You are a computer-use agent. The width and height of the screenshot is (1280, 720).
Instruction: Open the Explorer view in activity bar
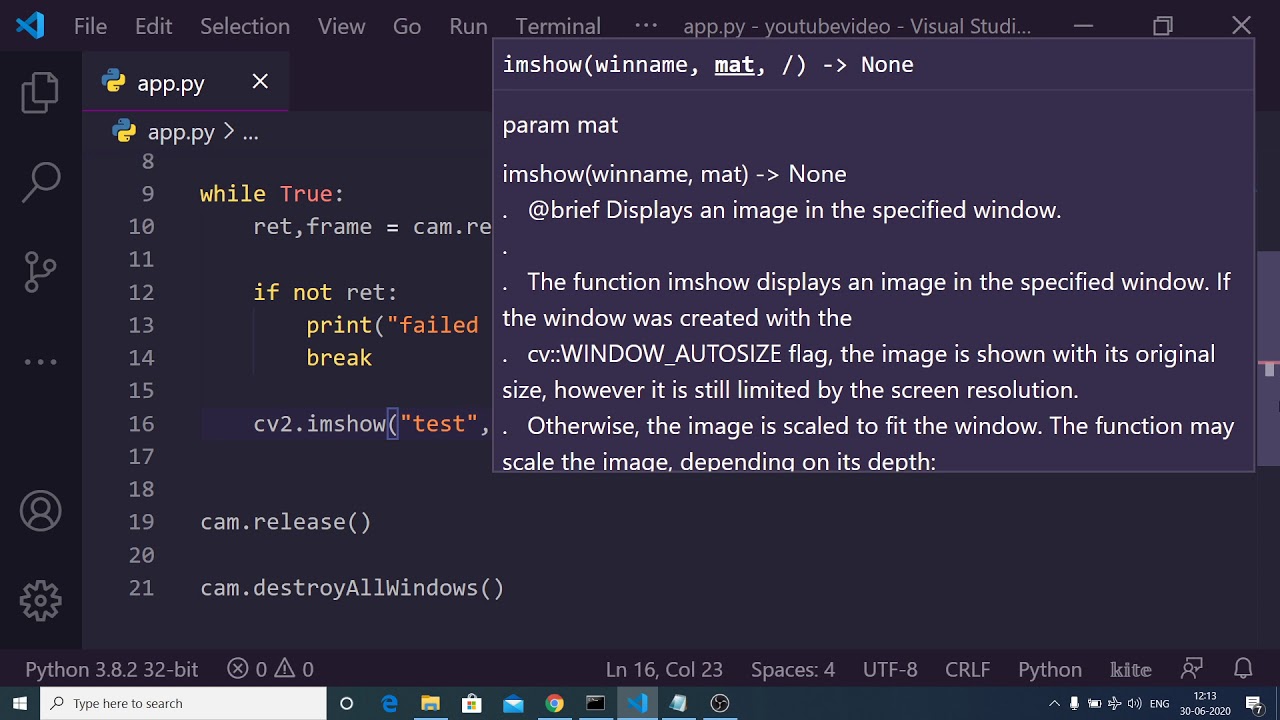pyautogui.click(x=41, y=93)
